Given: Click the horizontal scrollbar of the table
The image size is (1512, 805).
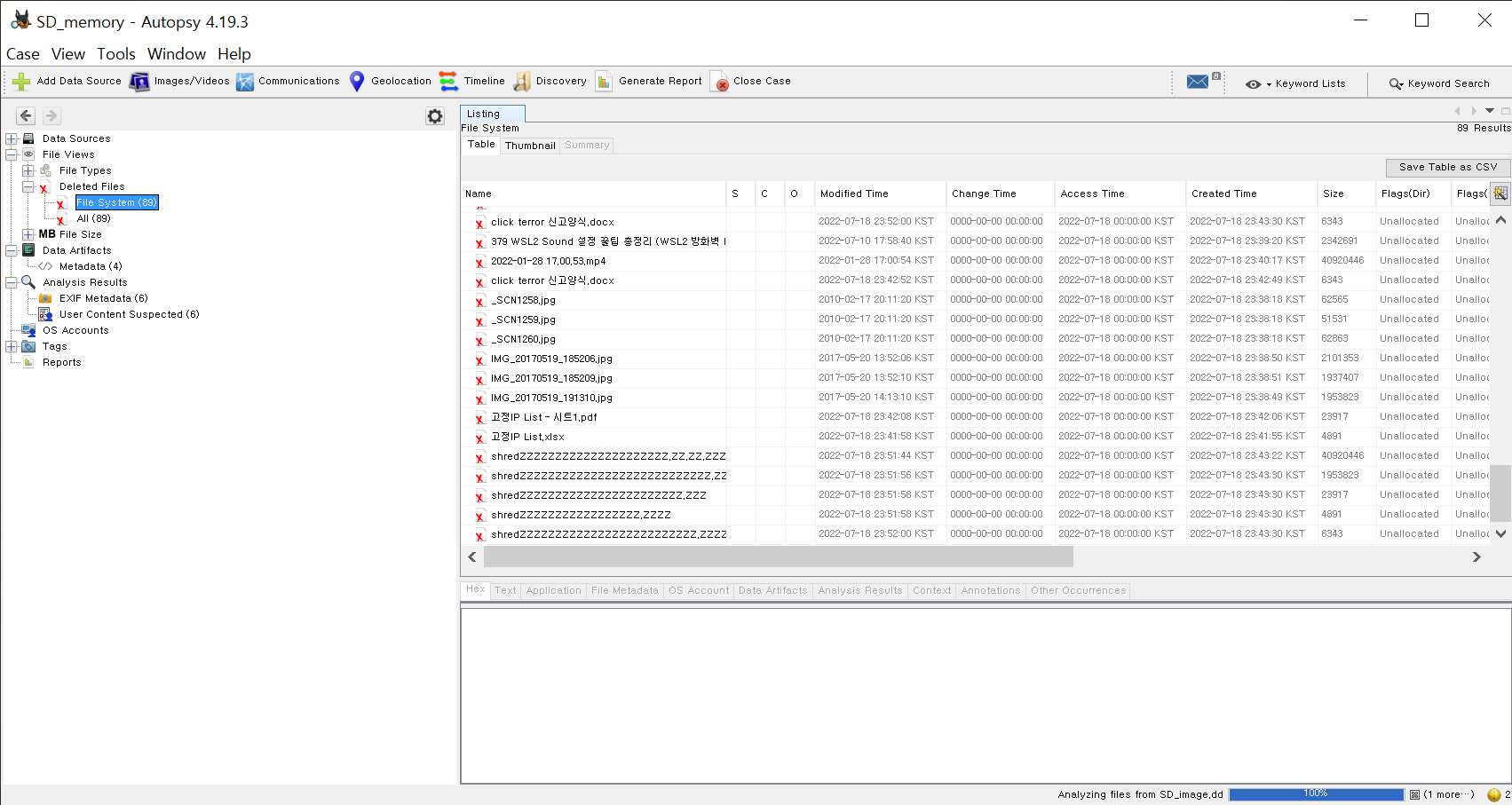Looking at the screenshot, I should 779,556.
